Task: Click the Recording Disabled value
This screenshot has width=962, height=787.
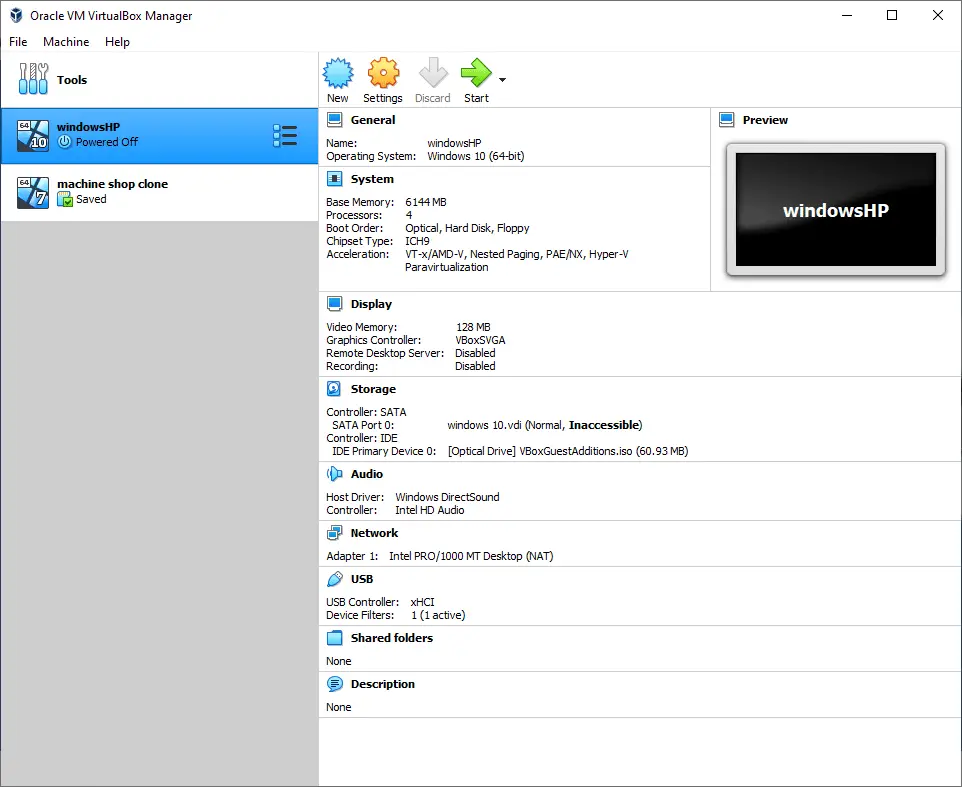Action: [x=475, y=366]
